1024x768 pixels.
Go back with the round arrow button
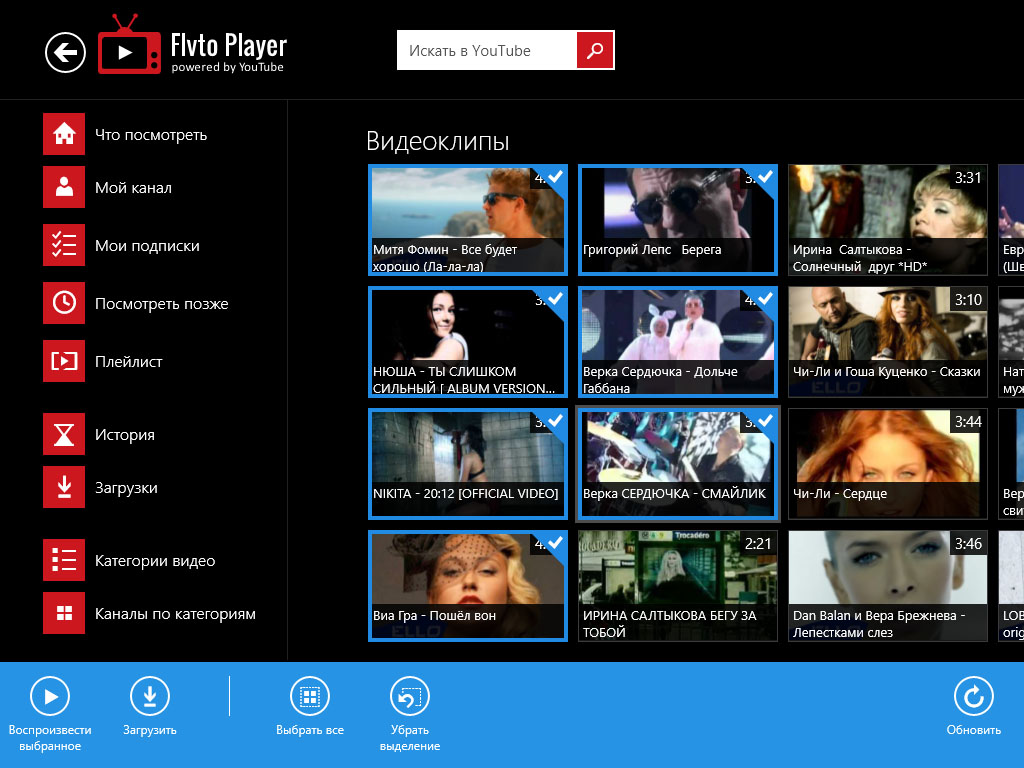tap(65, 52)
